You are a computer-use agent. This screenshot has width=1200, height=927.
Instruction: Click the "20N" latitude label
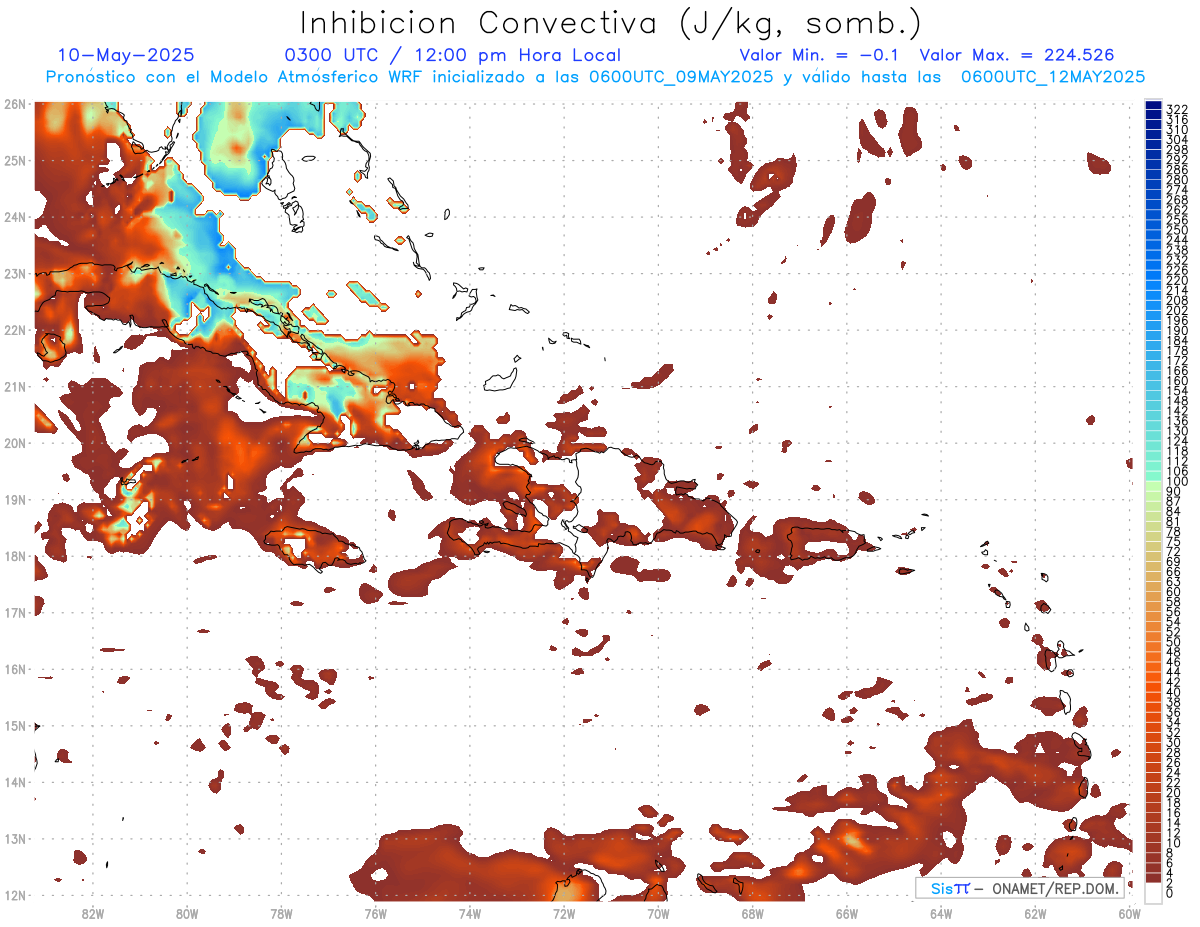pos(14,443)
